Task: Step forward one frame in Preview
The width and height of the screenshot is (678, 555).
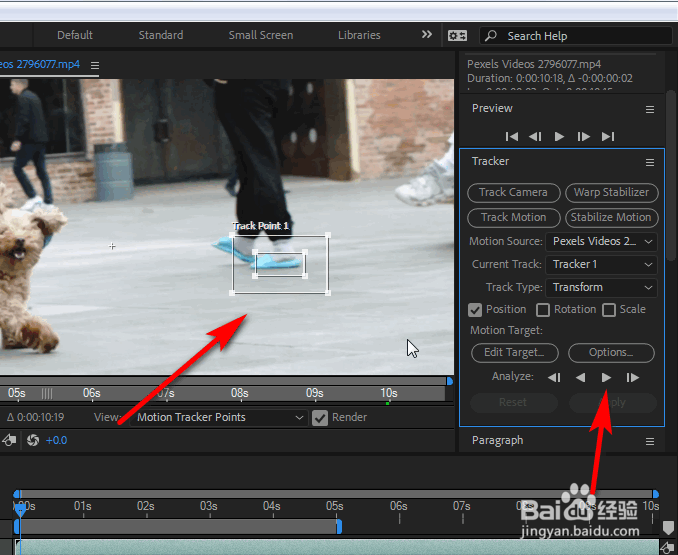Action: 583,137
